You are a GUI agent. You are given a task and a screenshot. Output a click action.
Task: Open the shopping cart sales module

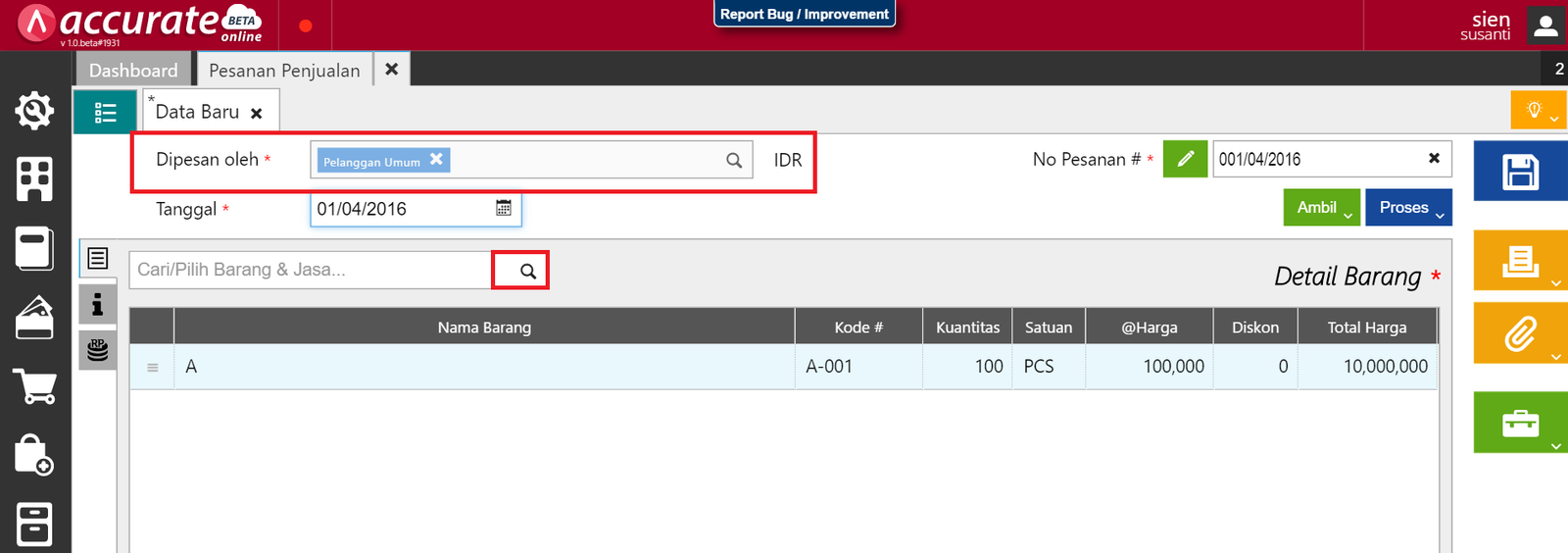(34, 386)
